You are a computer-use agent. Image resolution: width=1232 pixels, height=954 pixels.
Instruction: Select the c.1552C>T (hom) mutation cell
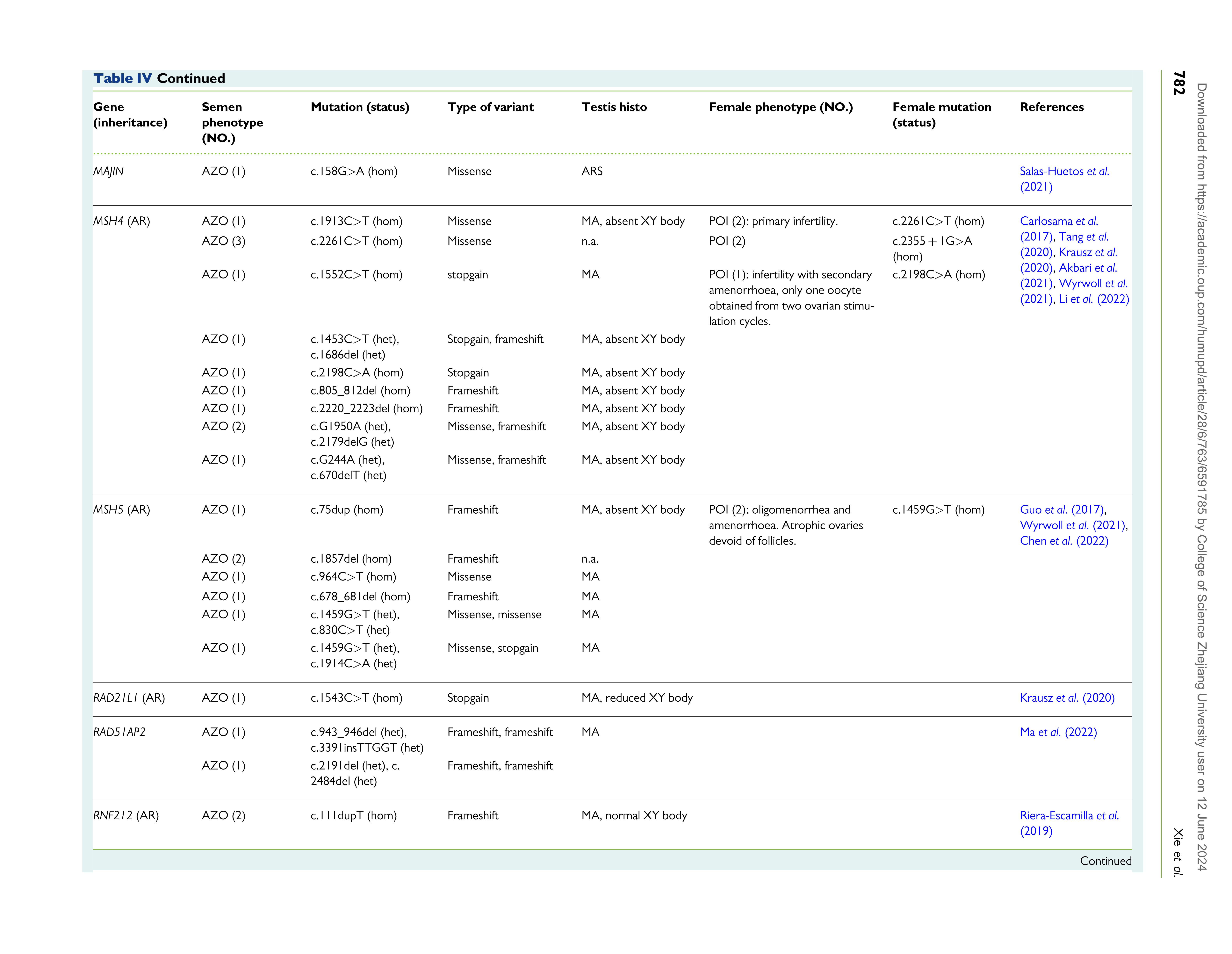point(357,275)
